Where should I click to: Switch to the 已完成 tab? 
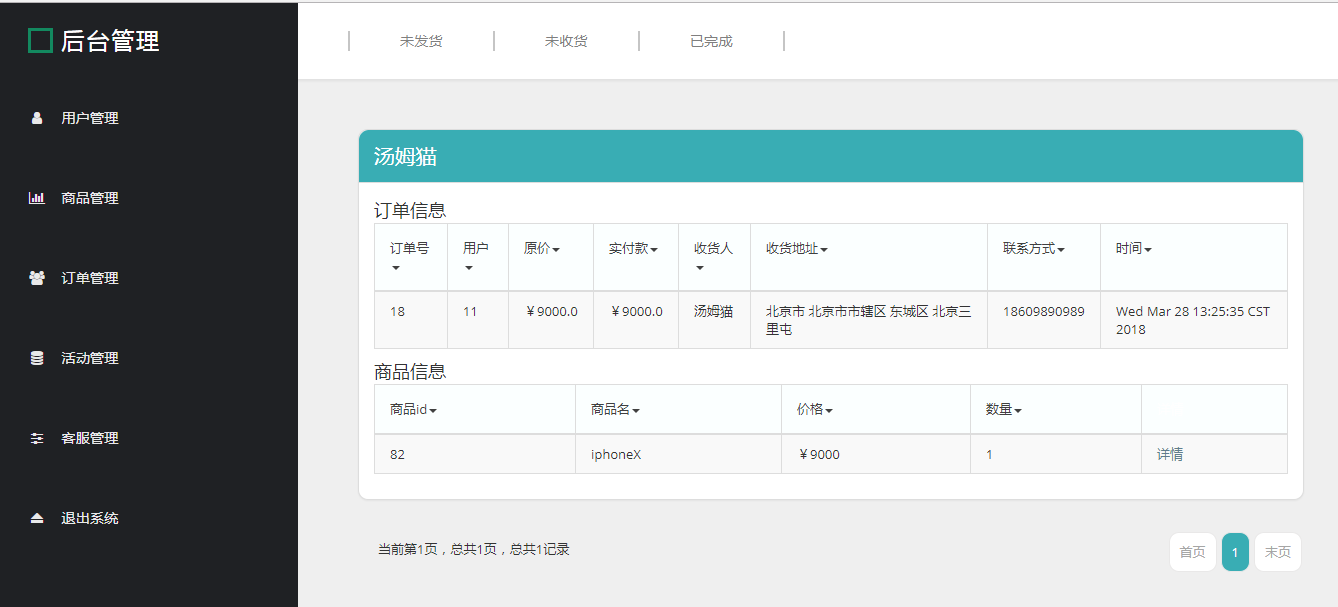click(x=711, y=41)
